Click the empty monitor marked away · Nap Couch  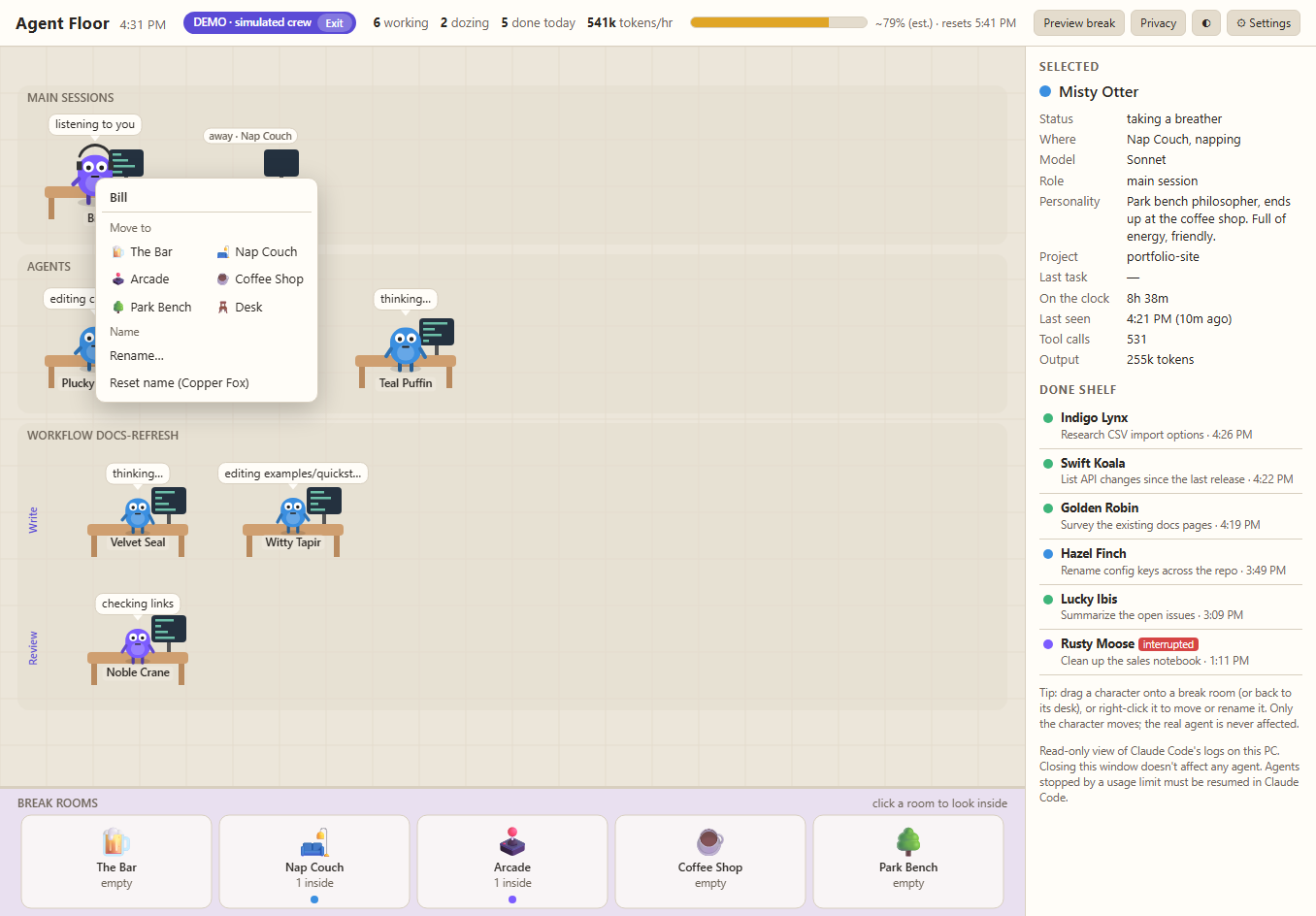pyautogui.click(x=281, y=162)
